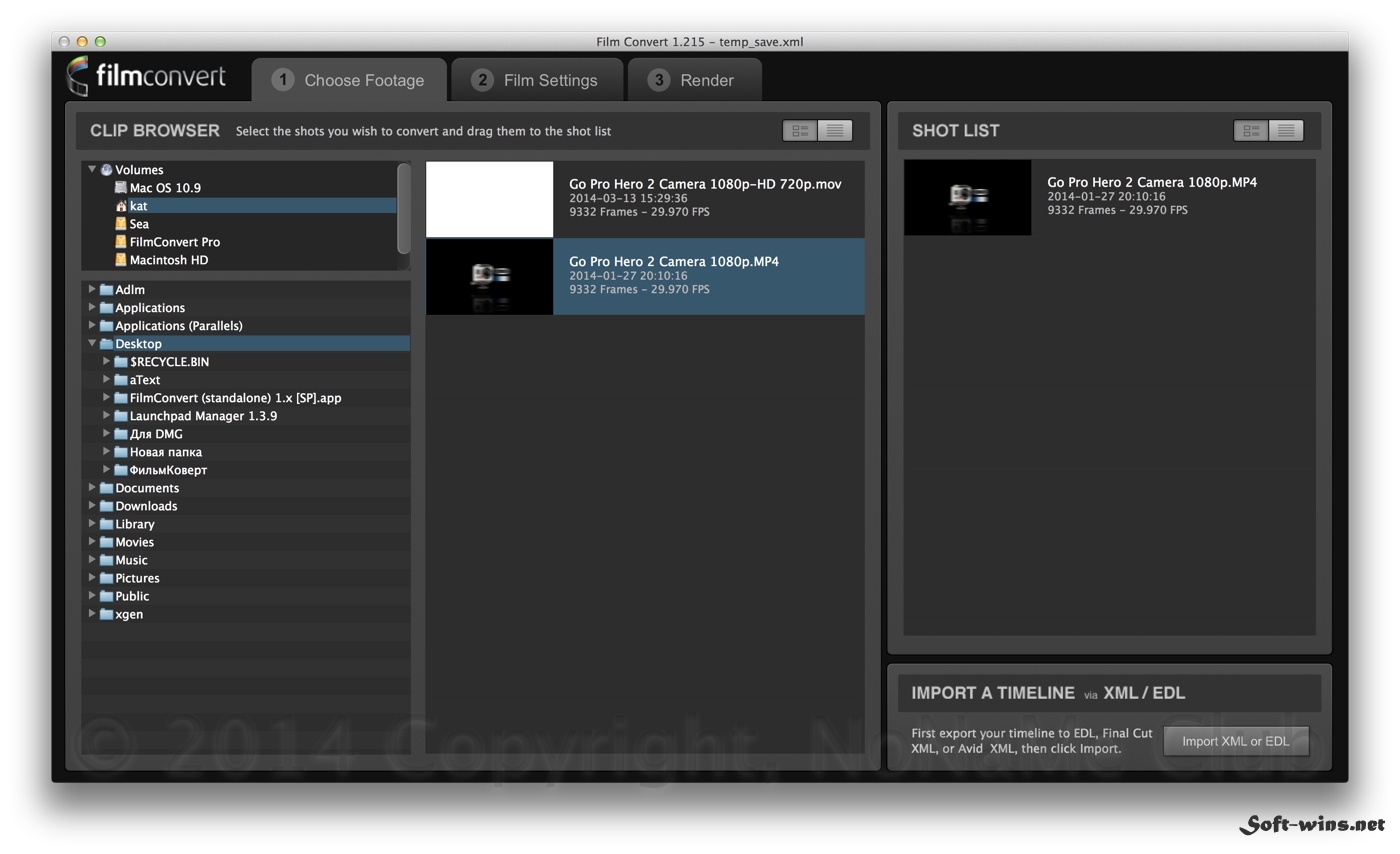Click the Macintosh HD volume icon

121,260
